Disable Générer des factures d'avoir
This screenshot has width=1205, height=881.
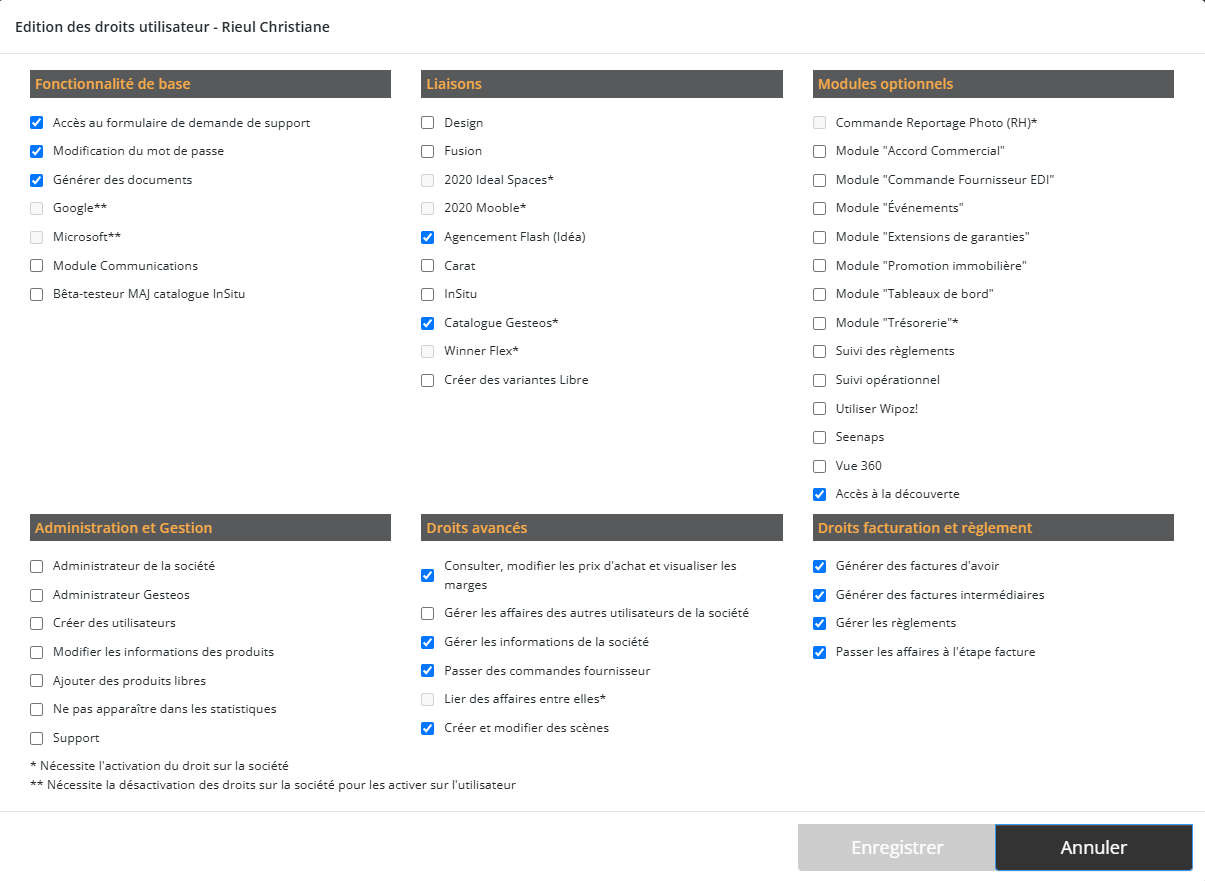pos(820,567)
